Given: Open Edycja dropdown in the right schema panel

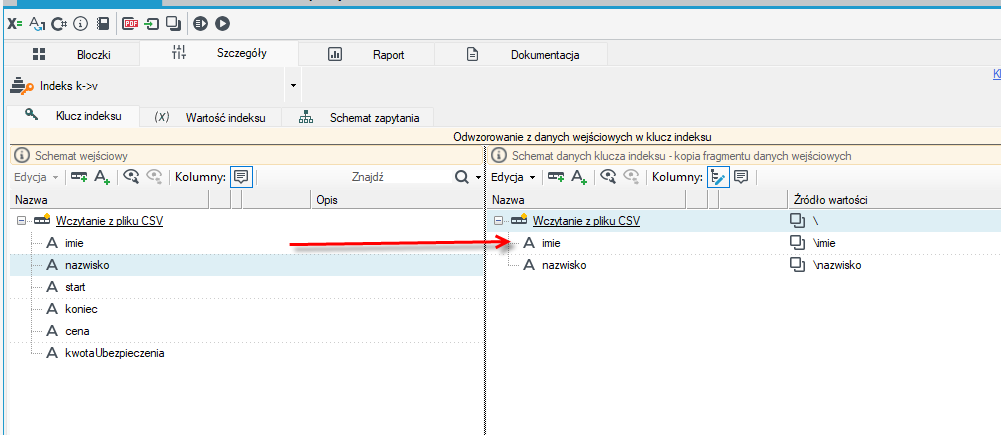Looking at the screenshot, I should [512, 177].
